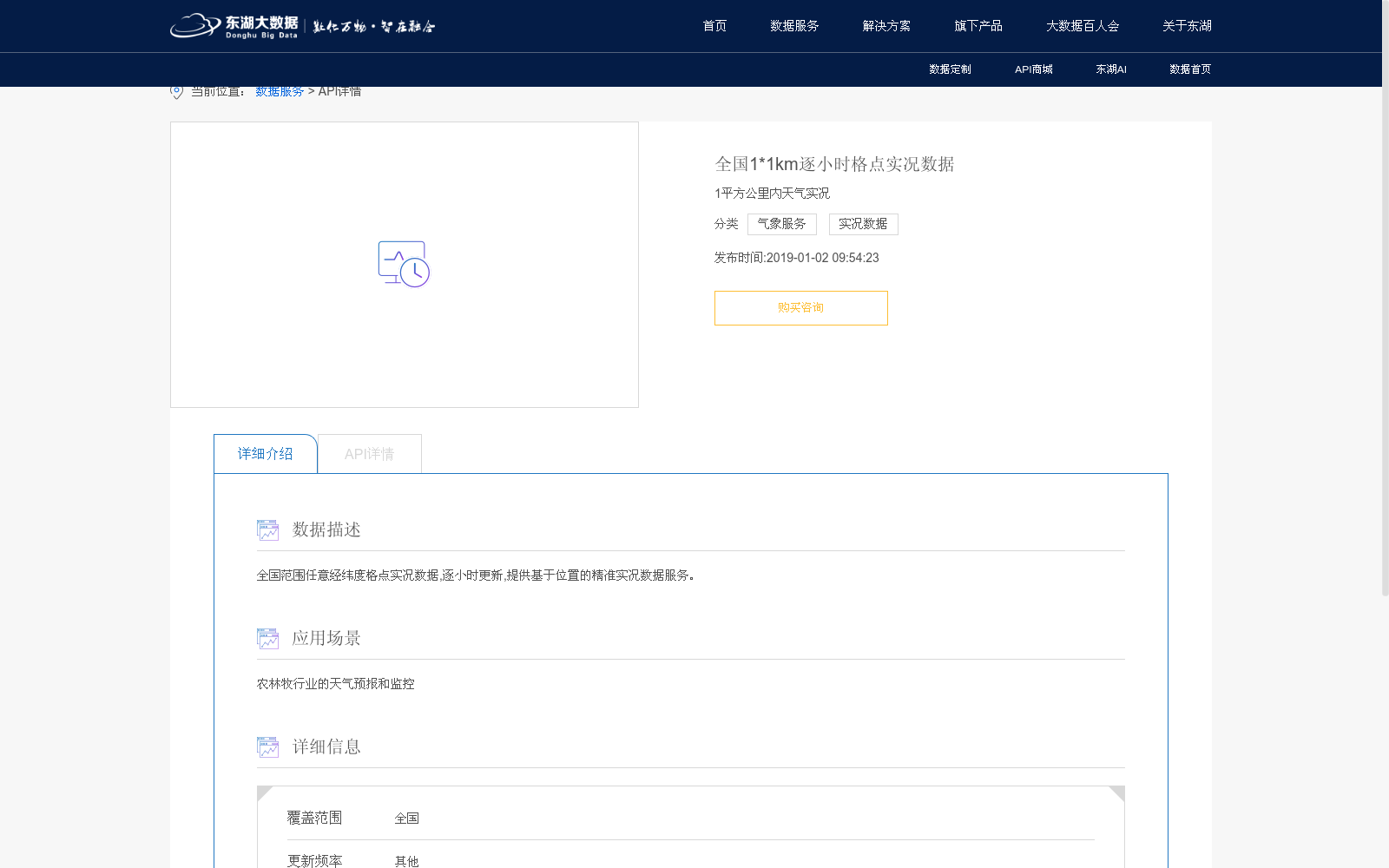
Task: Switch to the API详情 tab
Action: 370,454
